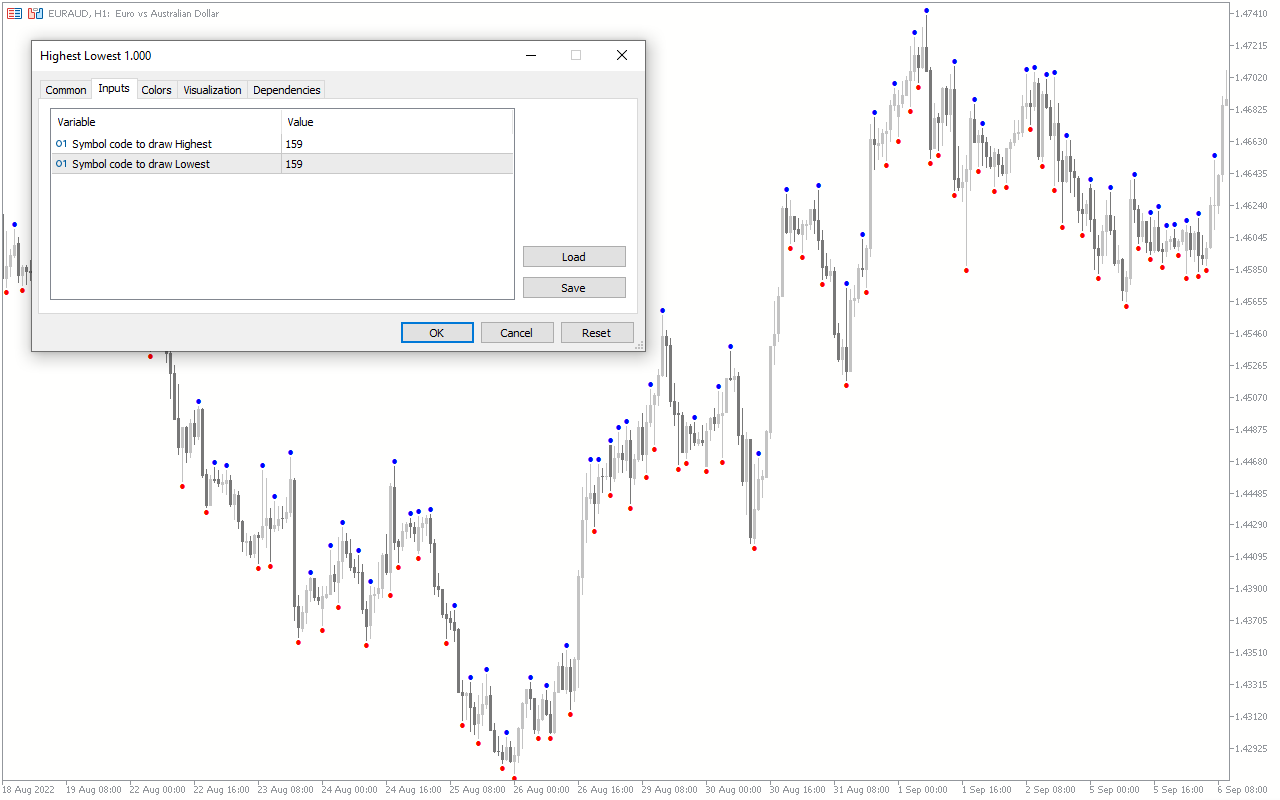Image resolution: width=1280 pixels, height=800 pixels.
Task: Open the Colors tab
Action: (x=156, y=90)
